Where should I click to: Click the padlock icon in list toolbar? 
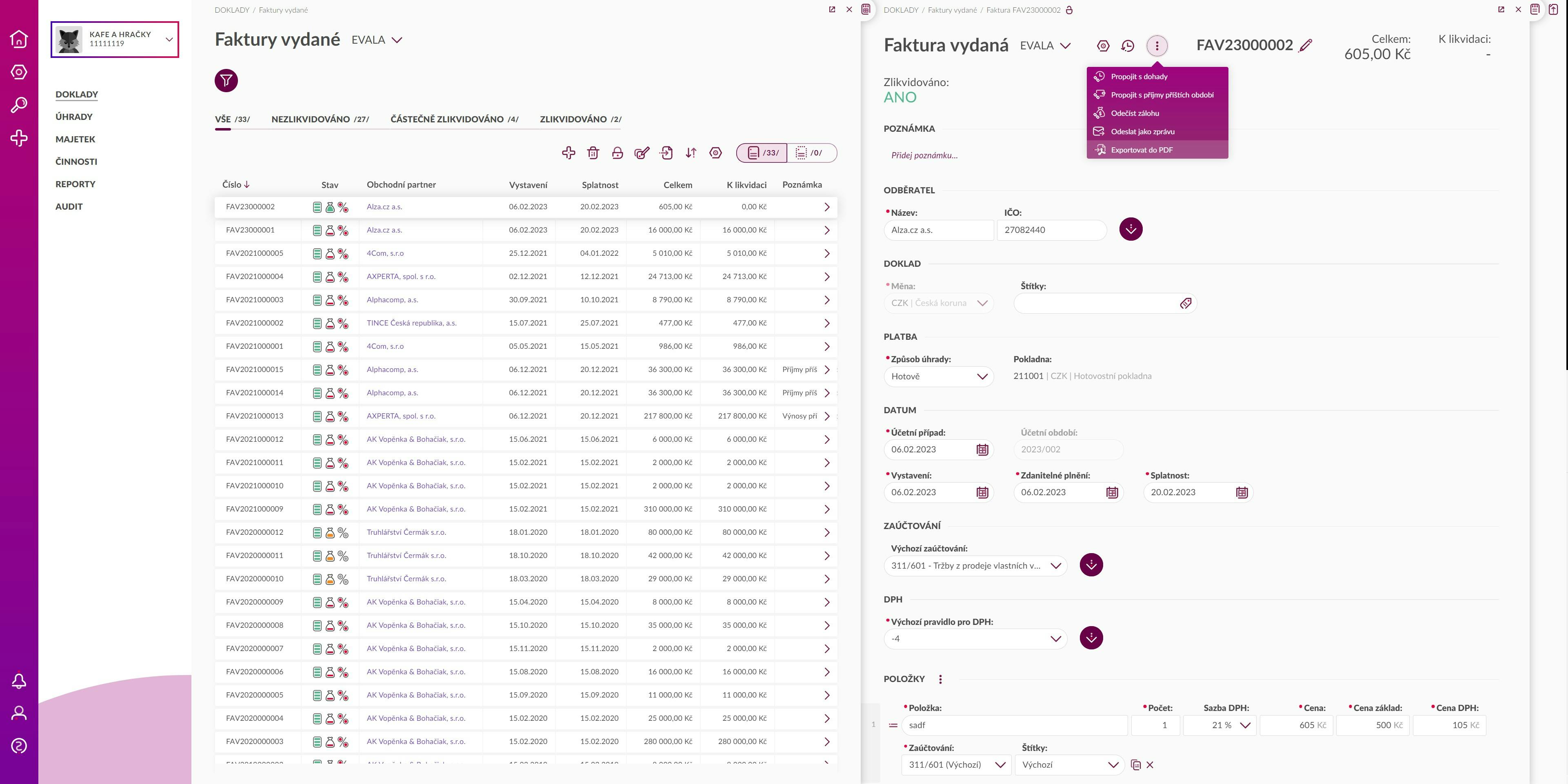[617, 153]
